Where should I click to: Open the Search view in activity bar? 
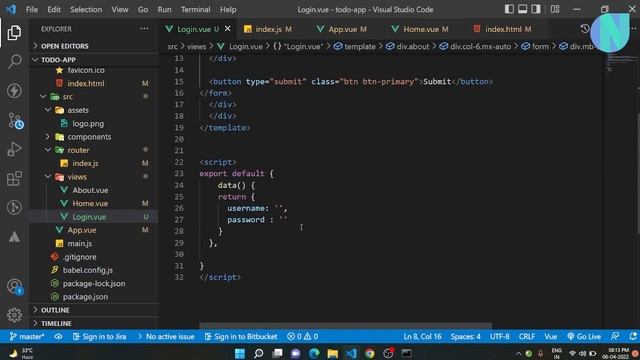click(x=14, y=62)
